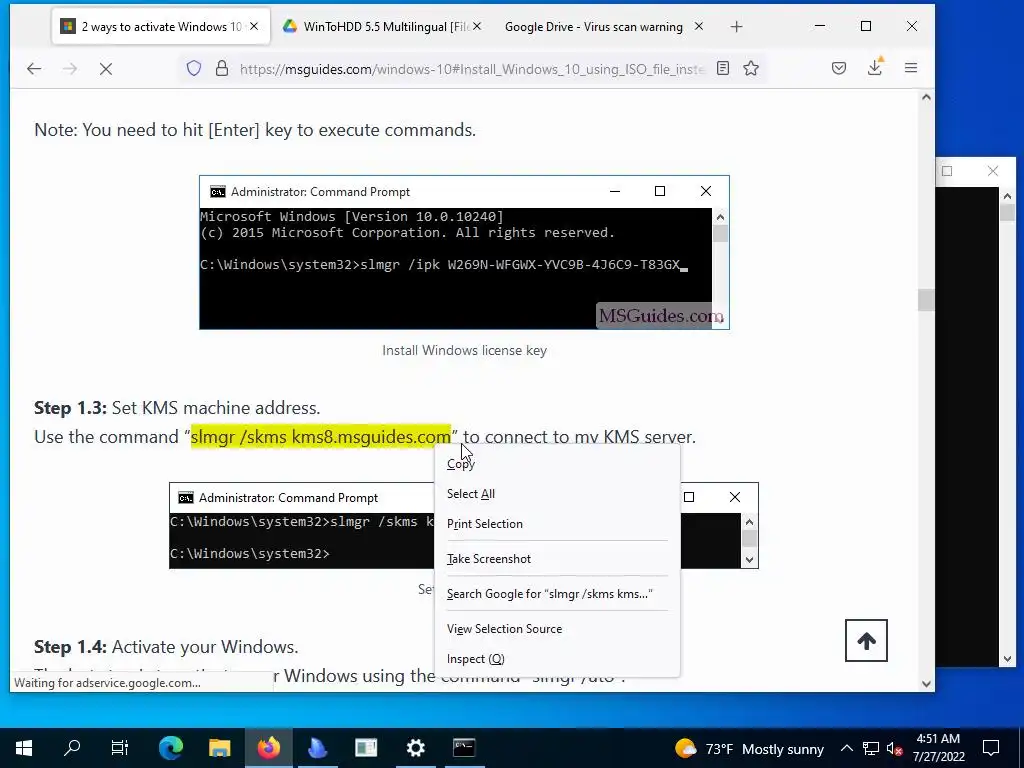Viewport: 1024px width, 768px height.
Task: Switch to WinToHDD 5.5 Multilingual tab
Action: coord(383,27)
